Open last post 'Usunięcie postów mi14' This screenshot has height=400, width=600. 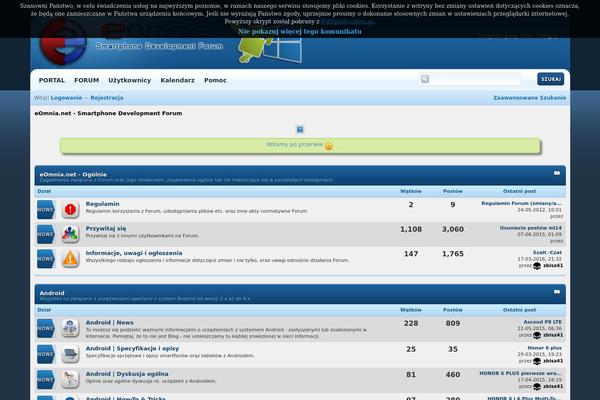531,228
